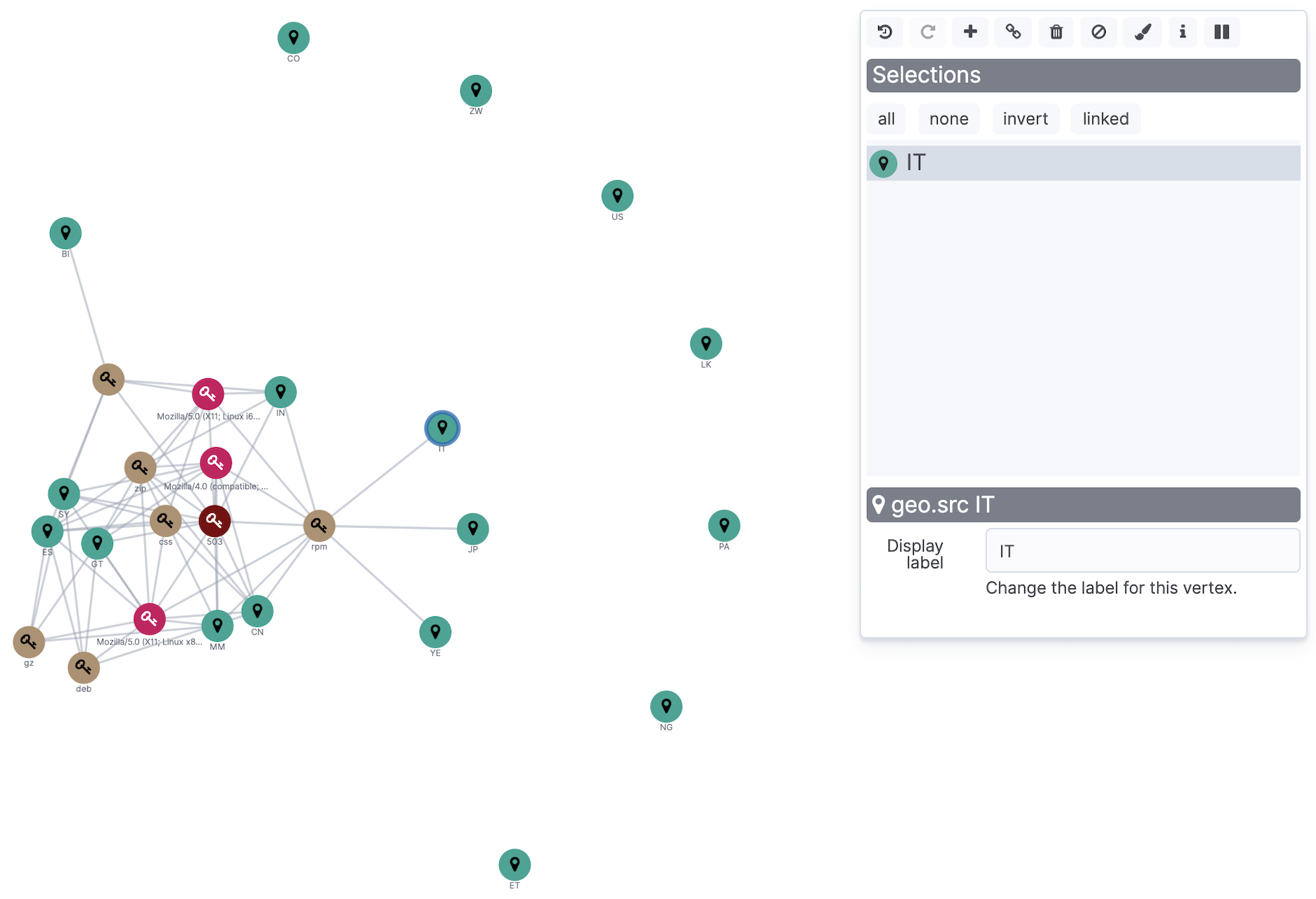
Task: Select the CN location node
Action: [x=257, y=612]
